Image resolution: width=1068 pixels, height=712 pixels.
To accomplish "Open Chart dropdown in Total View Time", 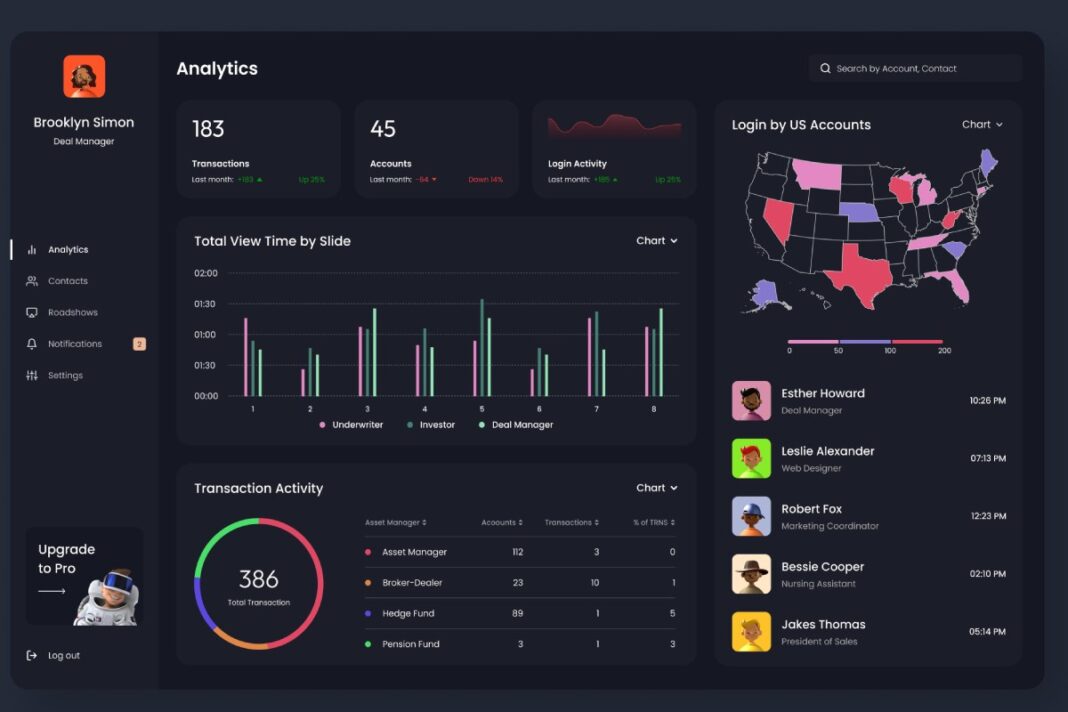I will point(657,241).
